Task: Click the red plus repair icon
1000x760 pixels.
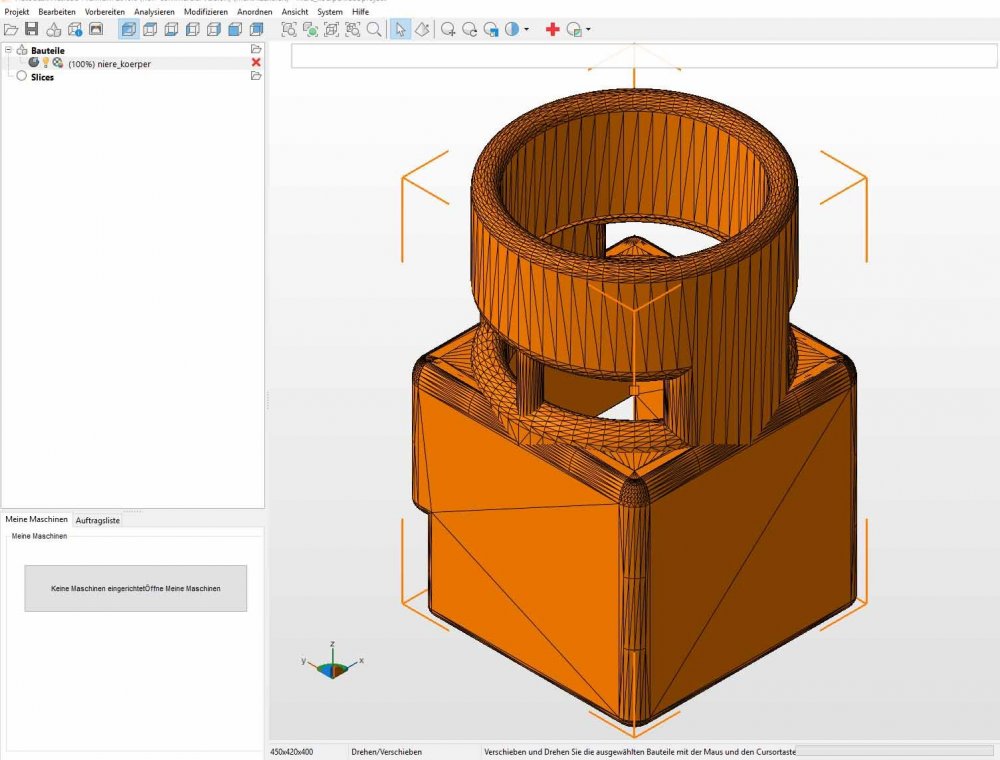Action: (x=552, y=30)
